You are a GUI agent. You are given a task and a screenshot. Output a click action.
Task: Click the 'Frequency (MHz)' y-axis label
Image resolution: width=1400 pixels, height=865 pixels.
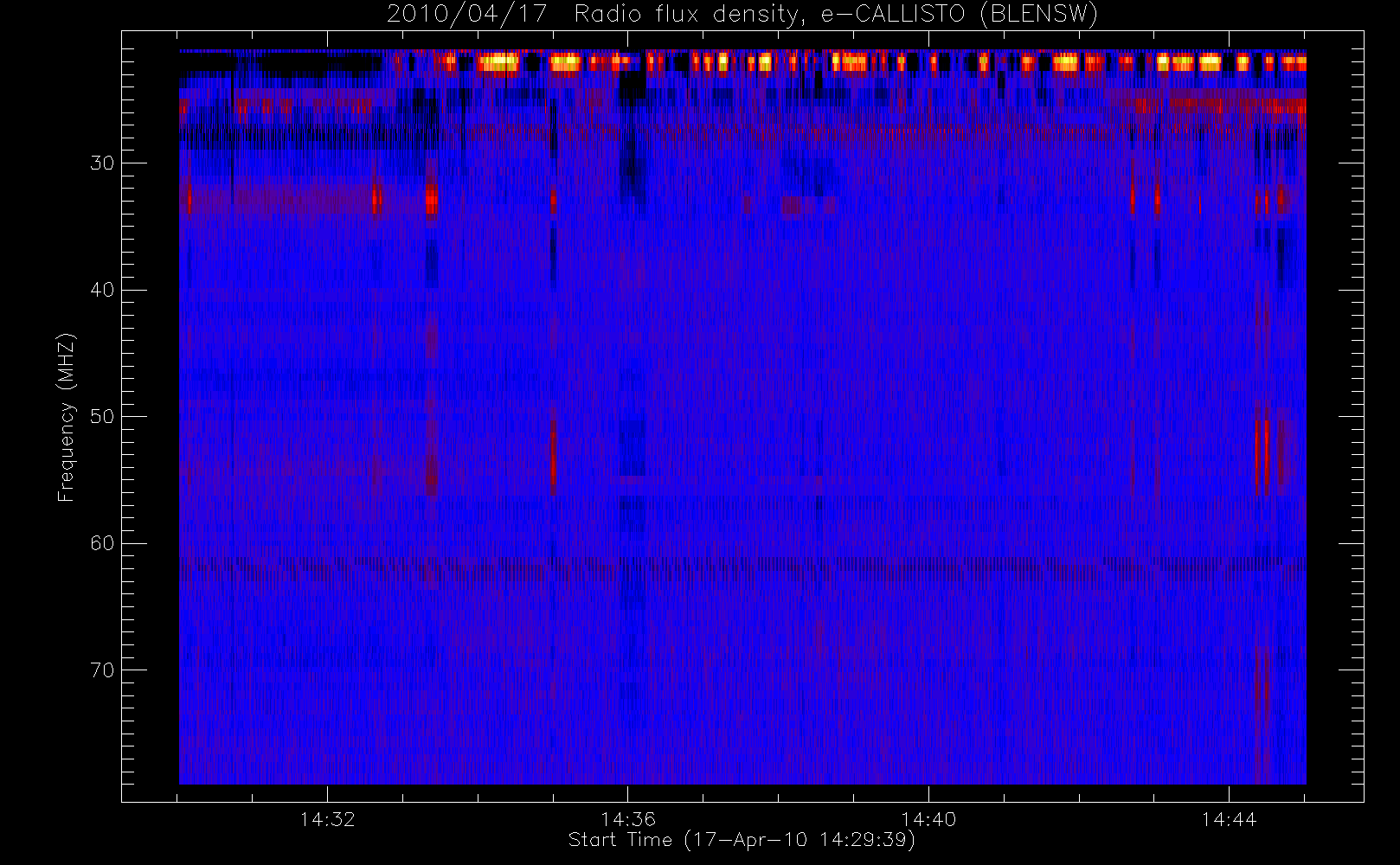66,417
